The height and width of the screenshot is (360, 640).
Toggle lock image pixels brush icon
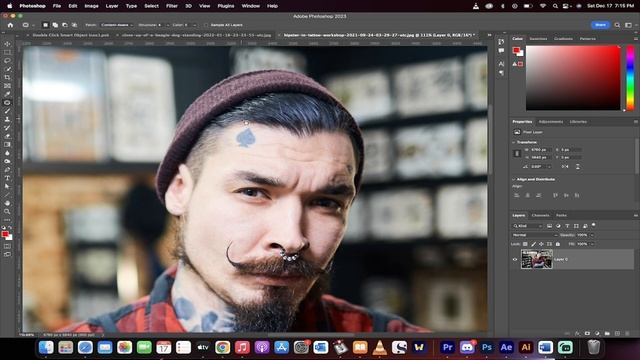pos(533,244)
